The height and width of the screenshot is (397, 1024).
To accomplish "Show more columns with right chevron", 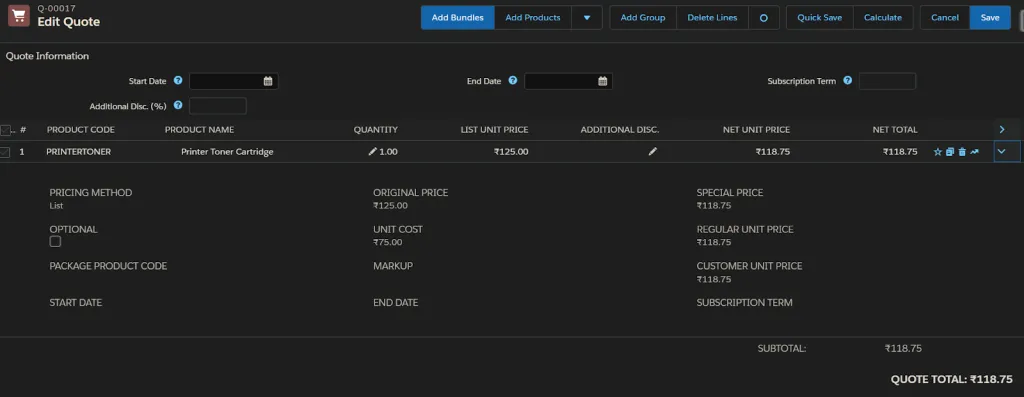I will (1002, 130).
